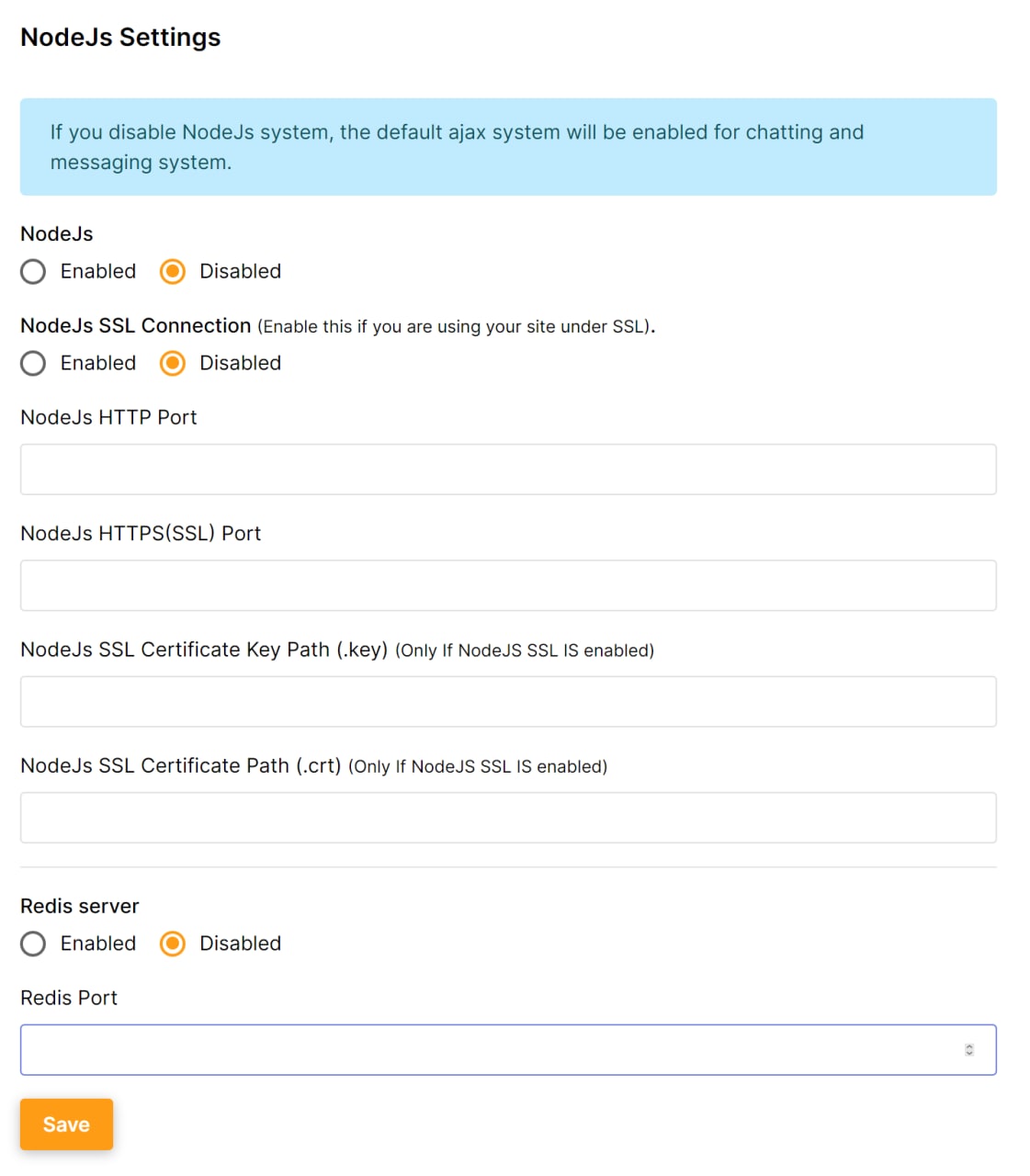
Task: Save the NodeJs settings
Action: (66, 1125)
